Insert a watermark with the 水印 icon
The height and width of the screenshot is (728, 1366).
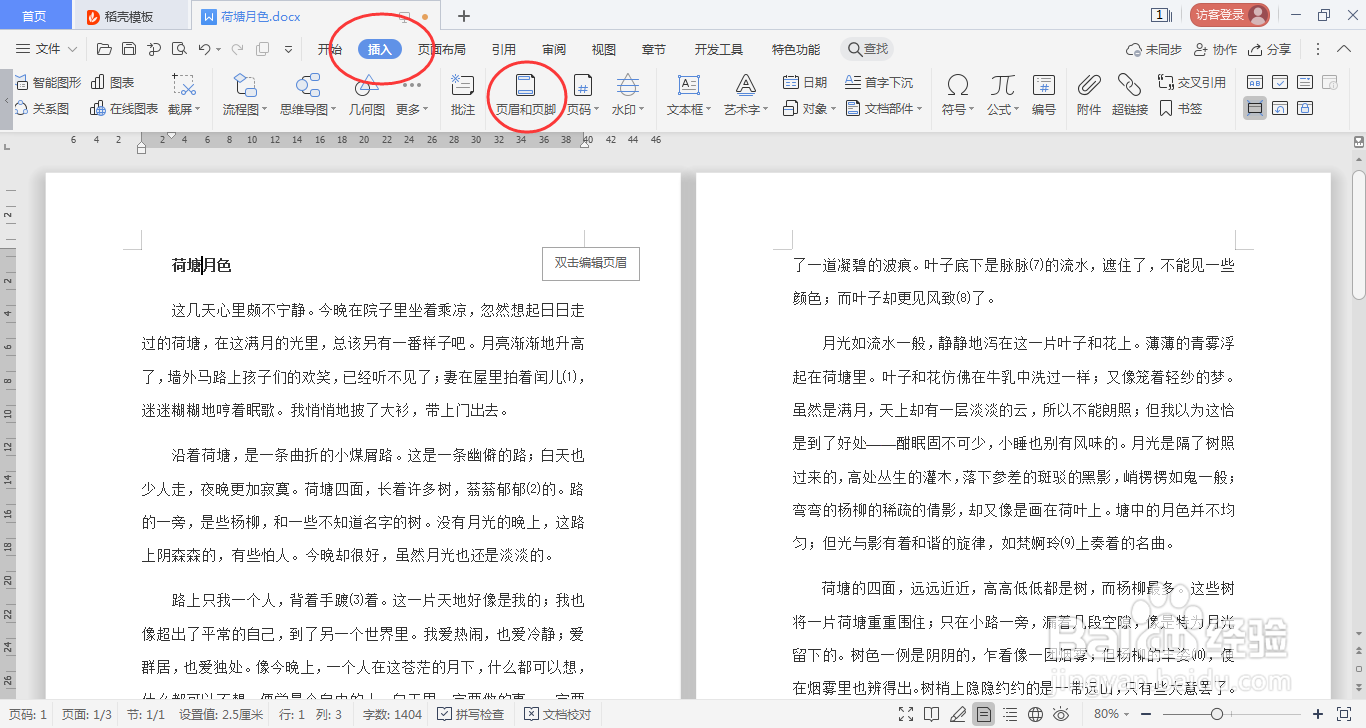(x=628, y=95)
